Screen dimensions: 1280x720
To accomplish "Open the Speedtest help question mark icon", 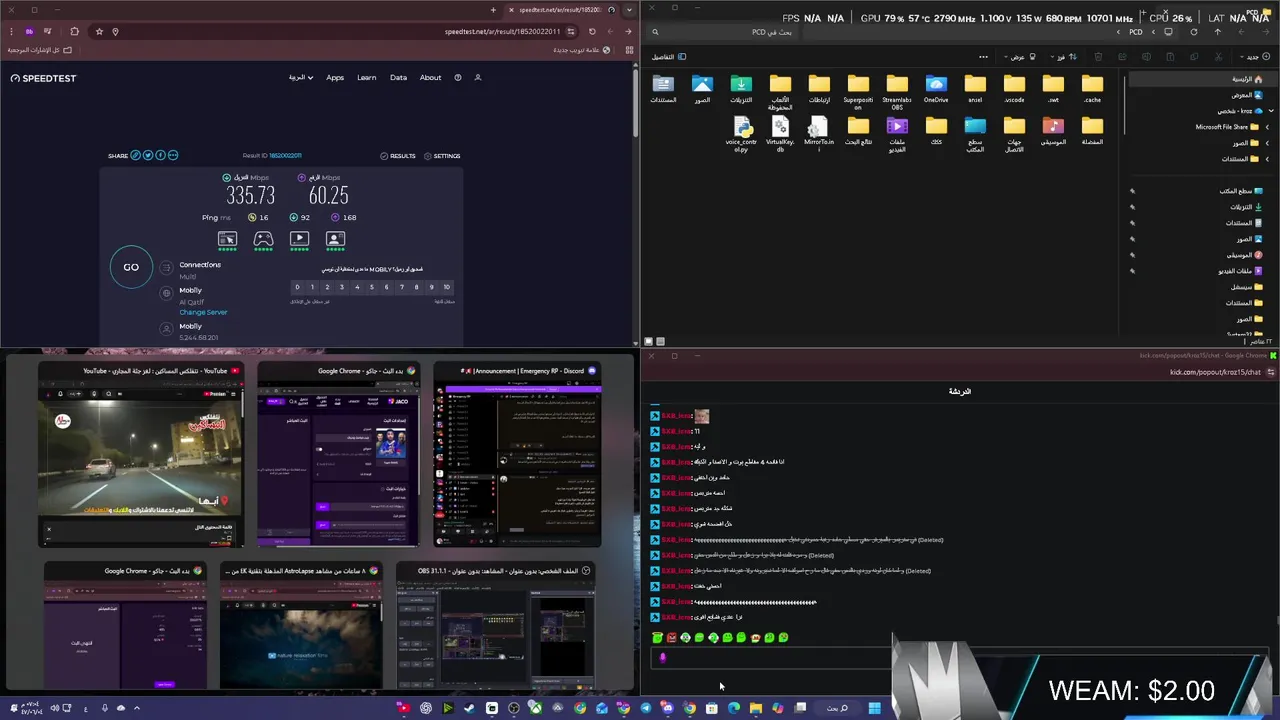I will coord(458,77).
